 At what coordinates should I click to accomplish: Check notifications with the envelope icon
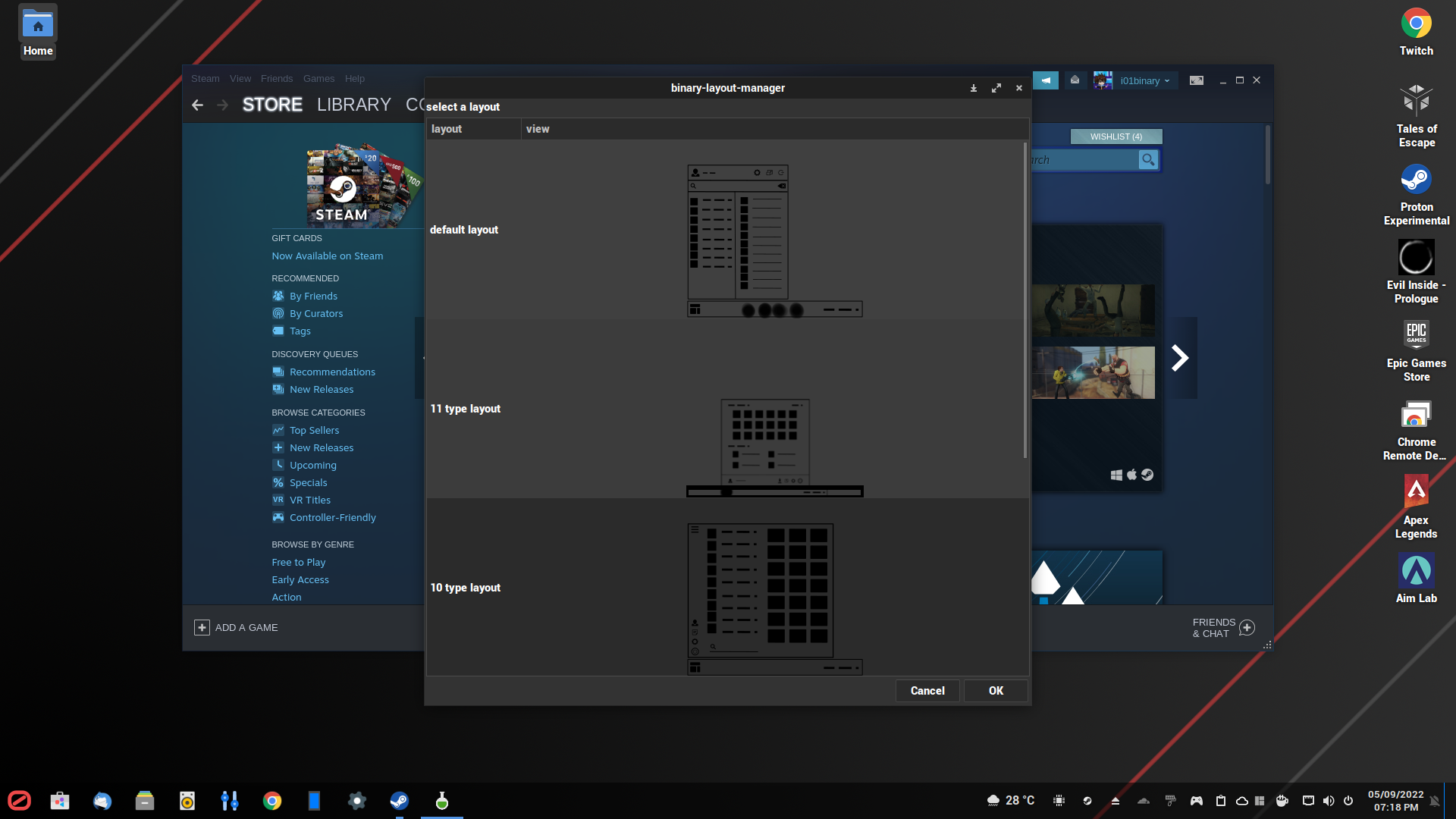coord(1075,80)
